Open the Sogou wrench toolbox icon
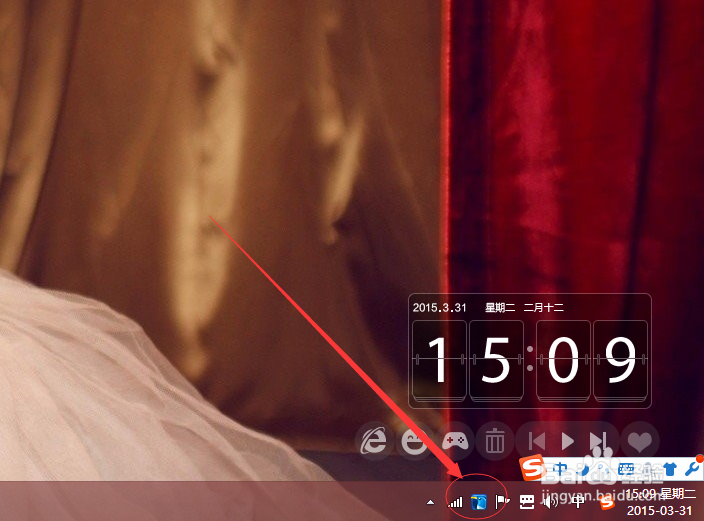The image size is (704, 521). tap(692, 469)
